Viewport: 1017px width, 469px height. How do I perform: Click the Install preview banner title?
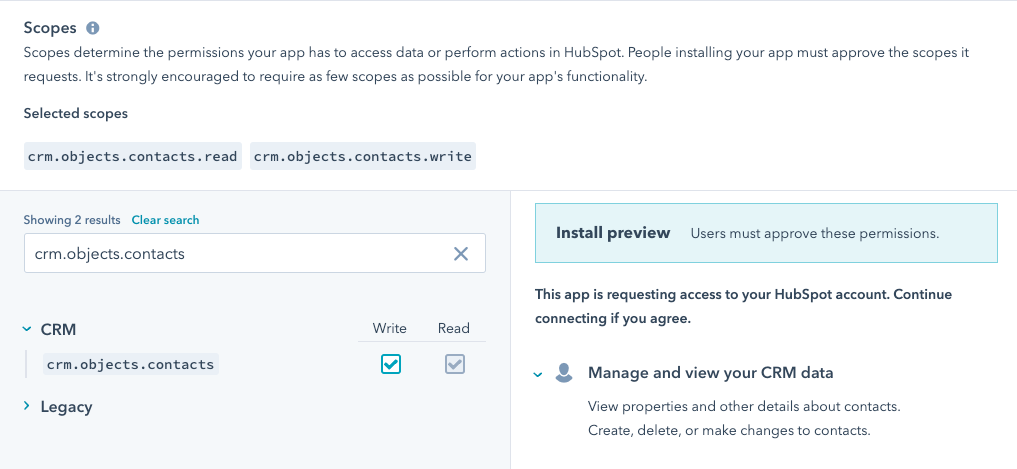(x=613, y=233)
